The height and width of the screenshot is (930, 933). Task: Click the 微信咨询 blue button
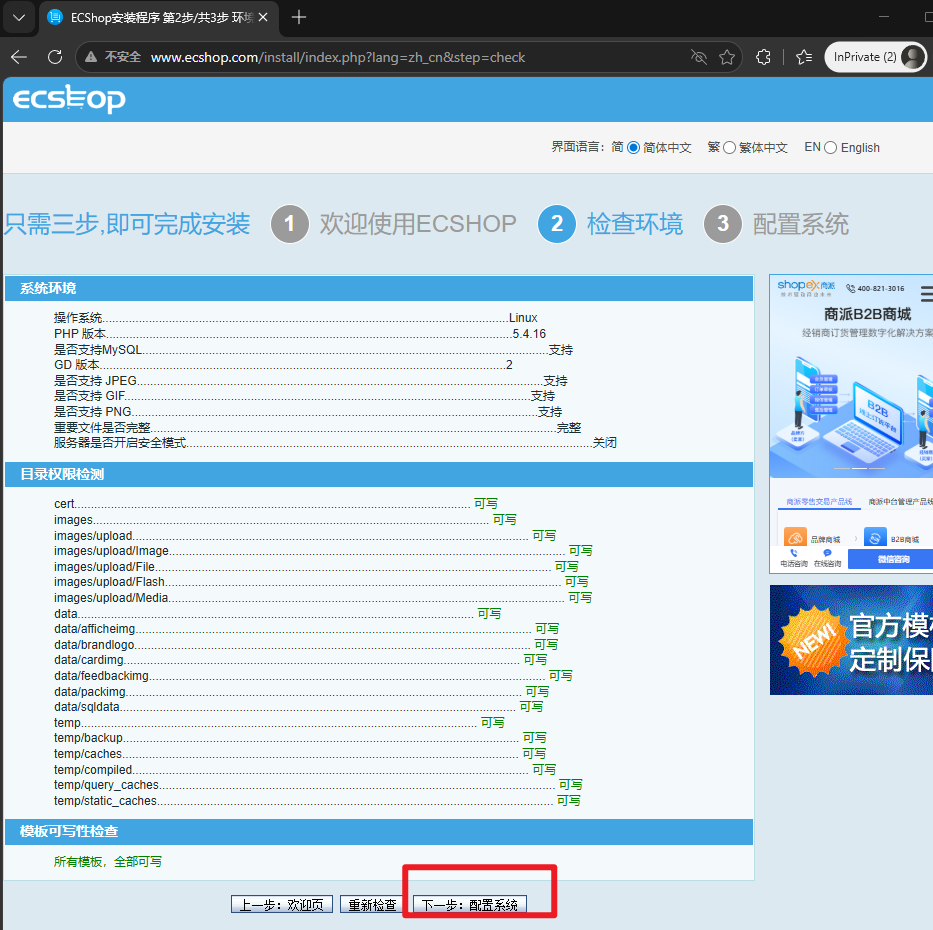pyautogui.click(x=891, y=559)
